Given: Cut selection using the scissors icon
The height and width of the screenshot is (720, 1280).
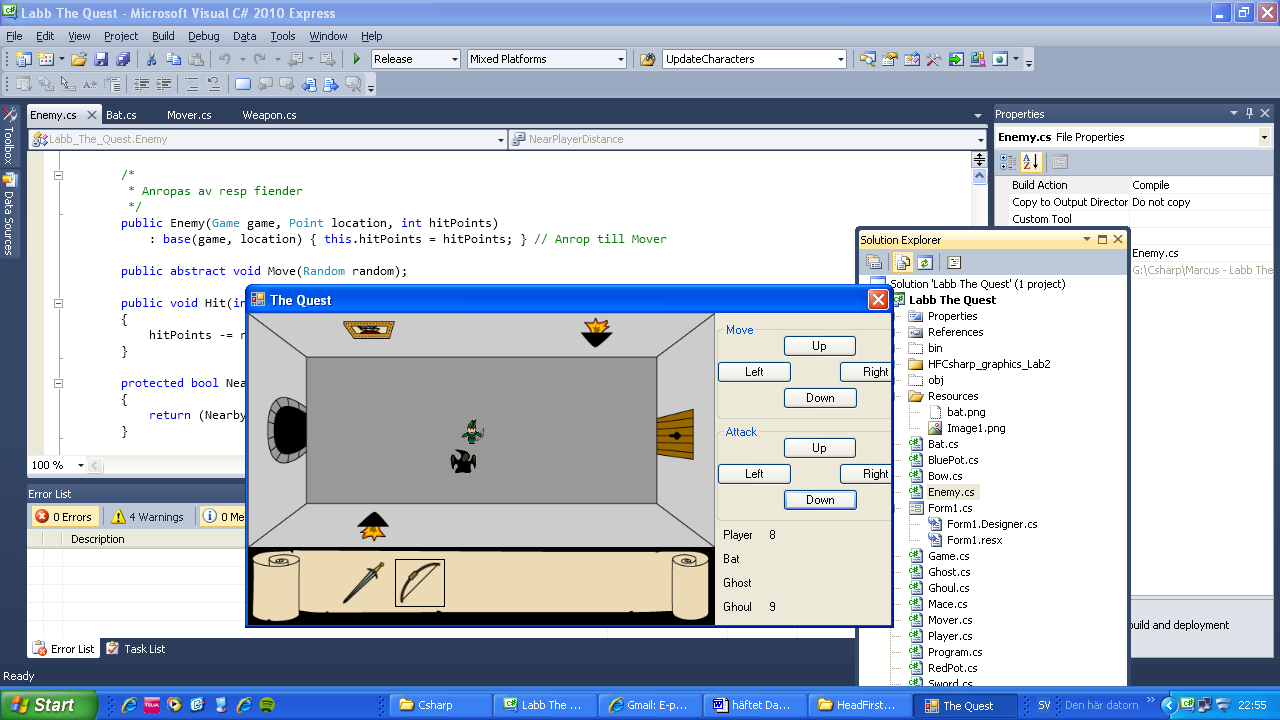Looking at the screenshot, I should point(151,59).
